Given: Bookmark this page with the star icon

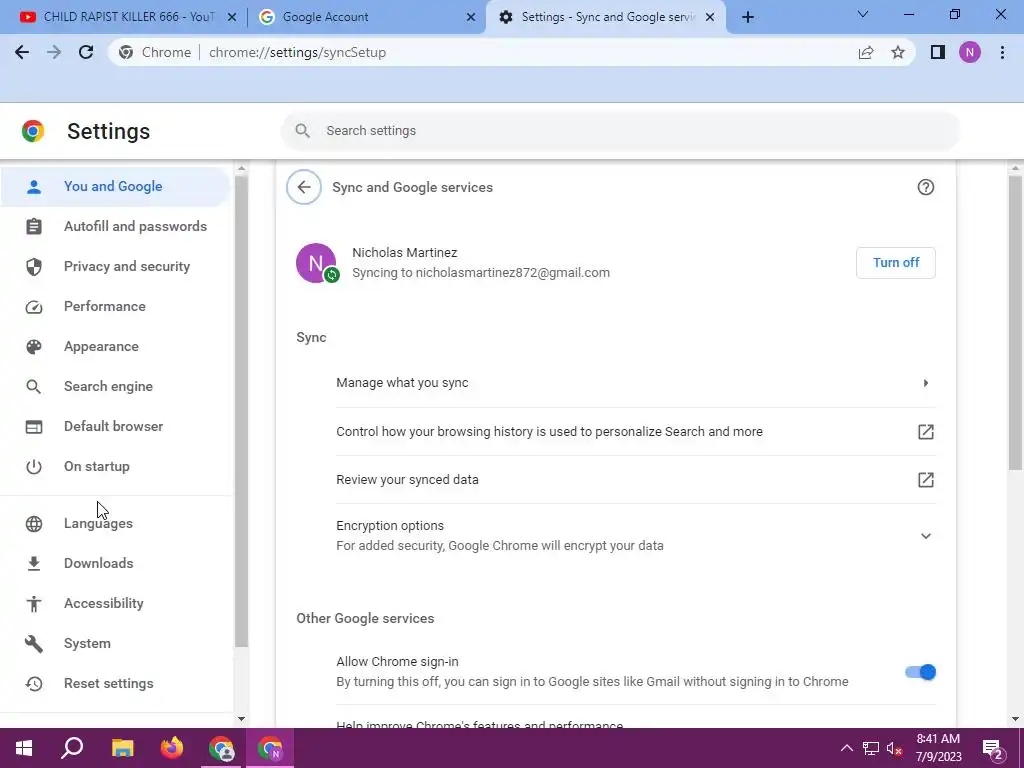Looking at the screenshot, I should coord(898,52).
